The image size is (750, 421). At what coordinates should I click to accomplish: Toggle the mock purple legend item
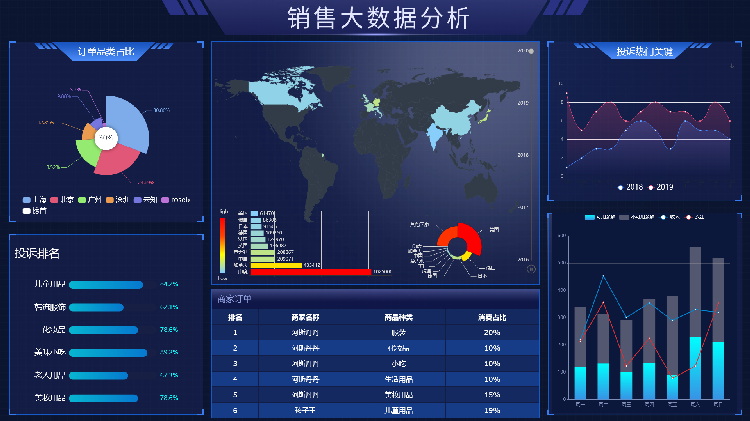coord(176,199)
